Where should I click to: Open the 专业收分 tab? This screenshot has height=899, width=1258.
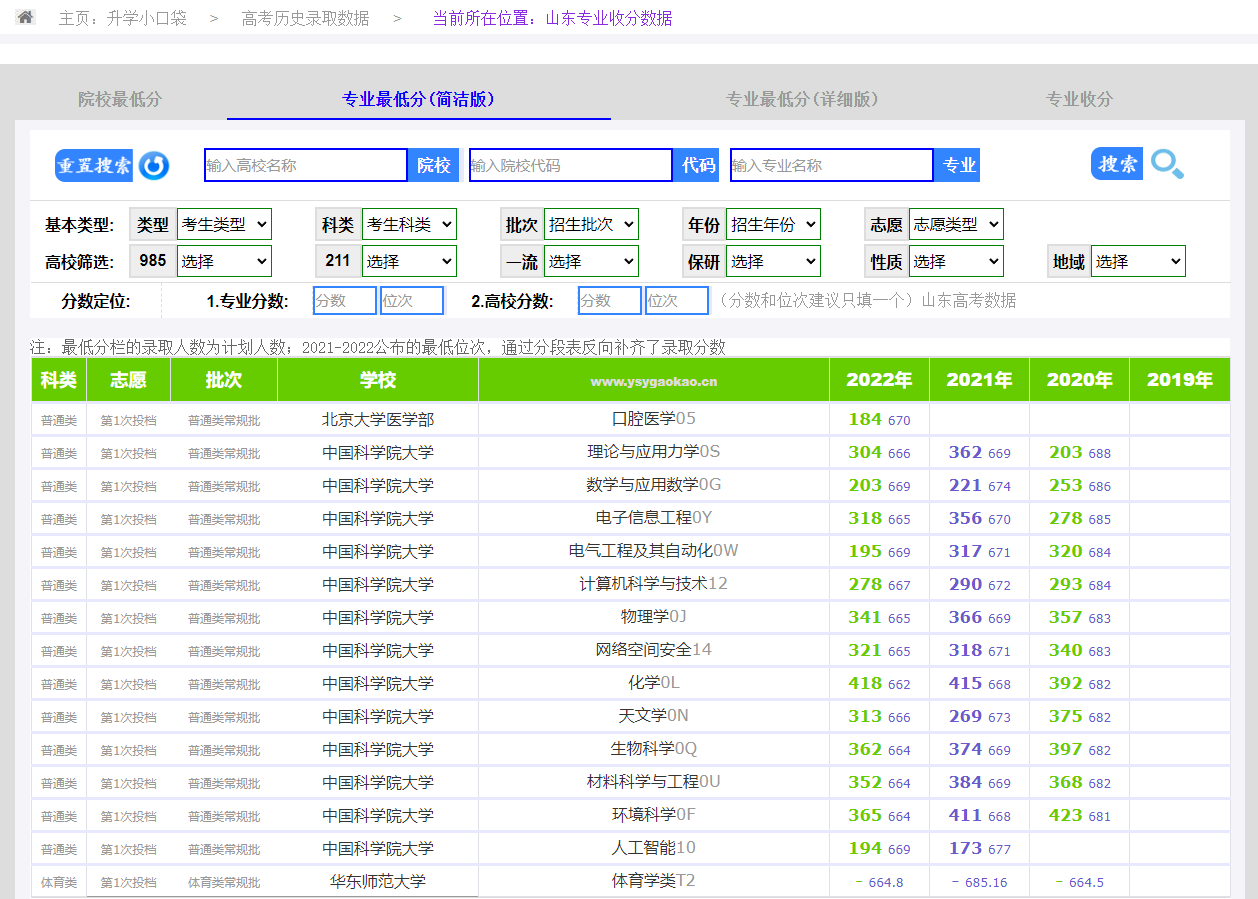(x=1079, y=99)
